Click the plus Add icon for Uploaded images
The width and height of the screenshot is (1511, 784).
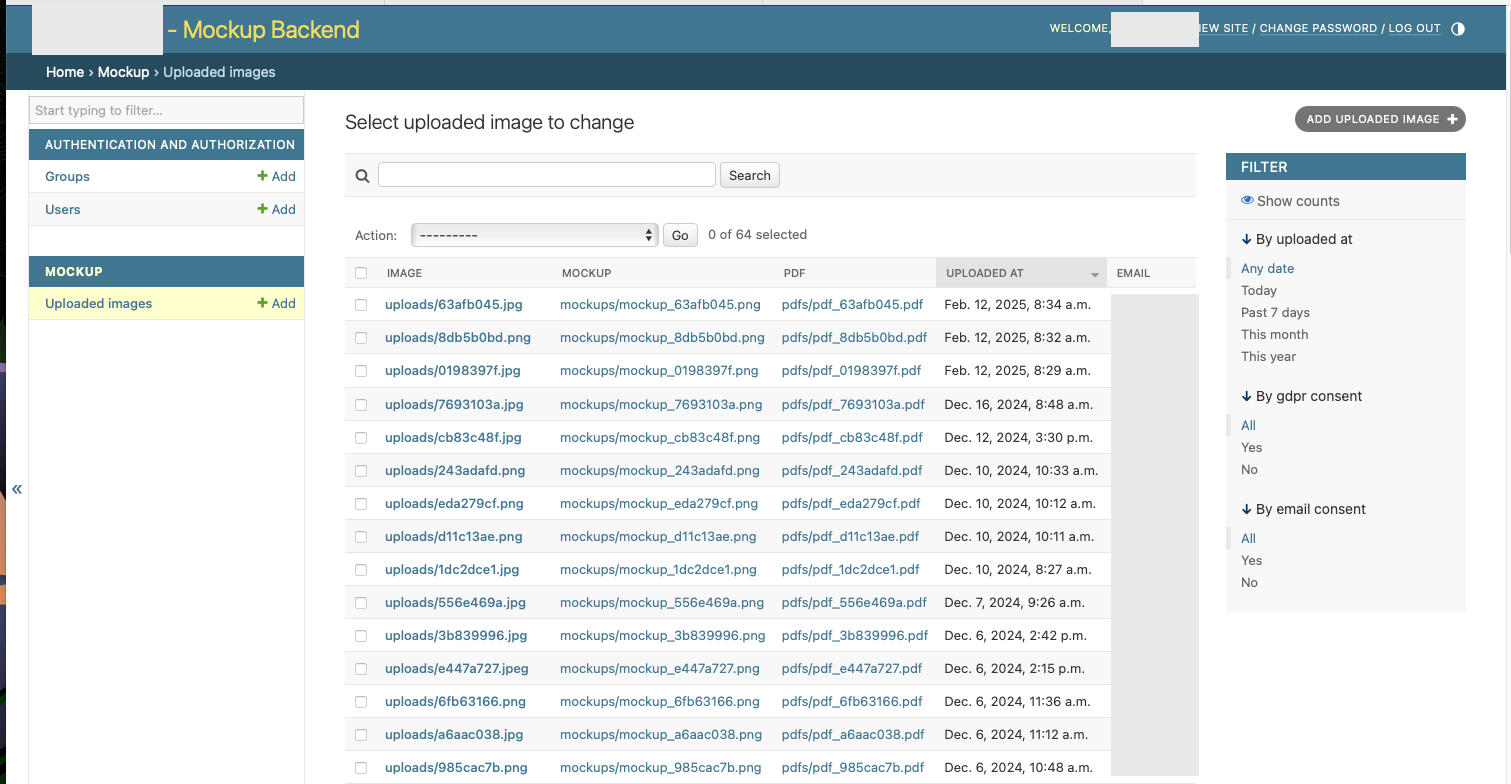263,303
